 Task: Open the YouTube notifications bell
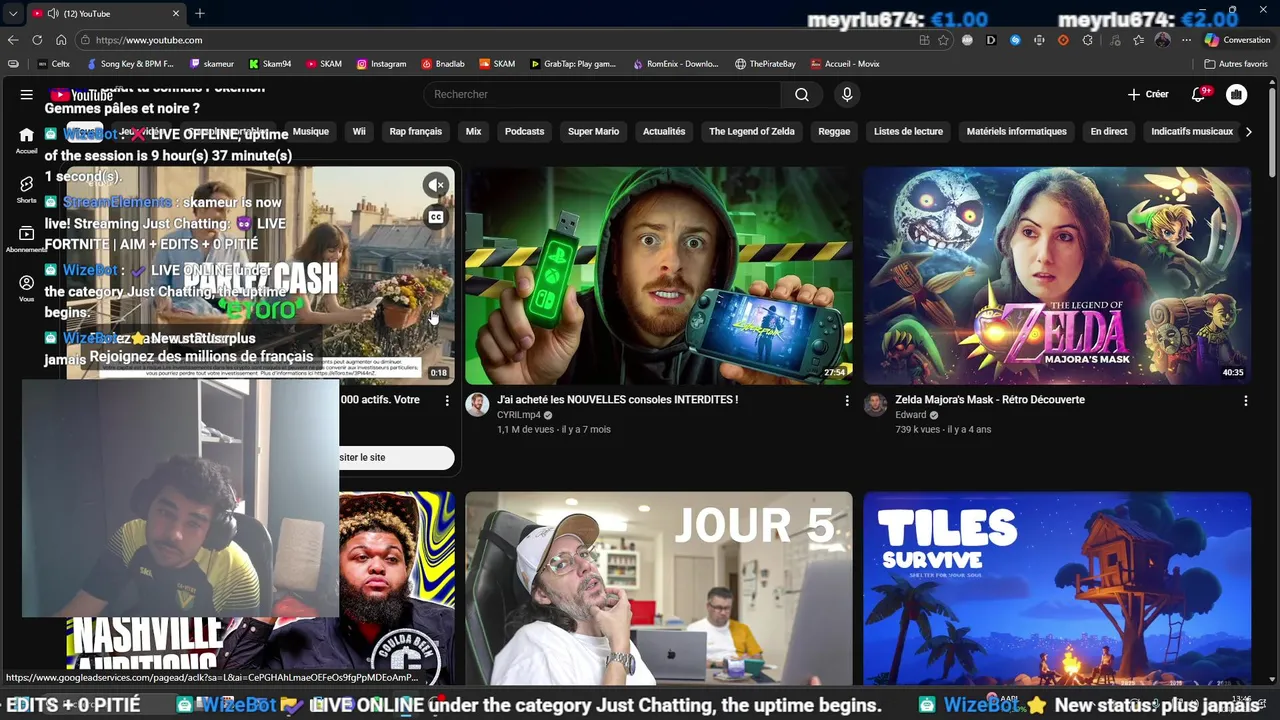(x=1199, y=94)
